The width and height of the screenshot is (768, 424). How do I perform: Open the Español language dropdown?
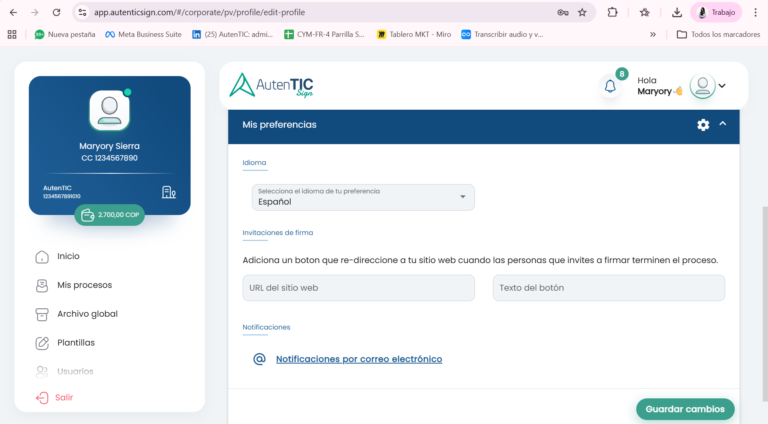[x=362, y=197]
